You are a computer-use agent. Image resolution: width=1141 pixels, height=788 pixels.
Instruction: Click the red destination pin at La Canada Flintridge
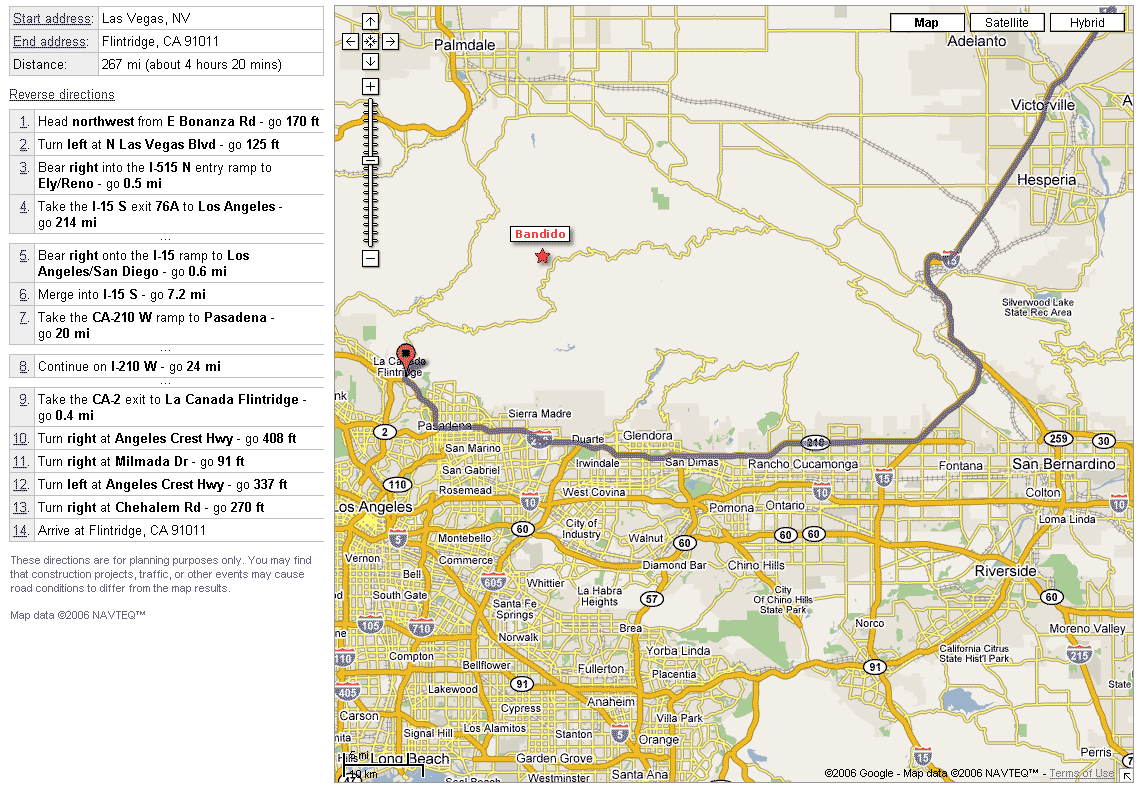coord(405,354)
